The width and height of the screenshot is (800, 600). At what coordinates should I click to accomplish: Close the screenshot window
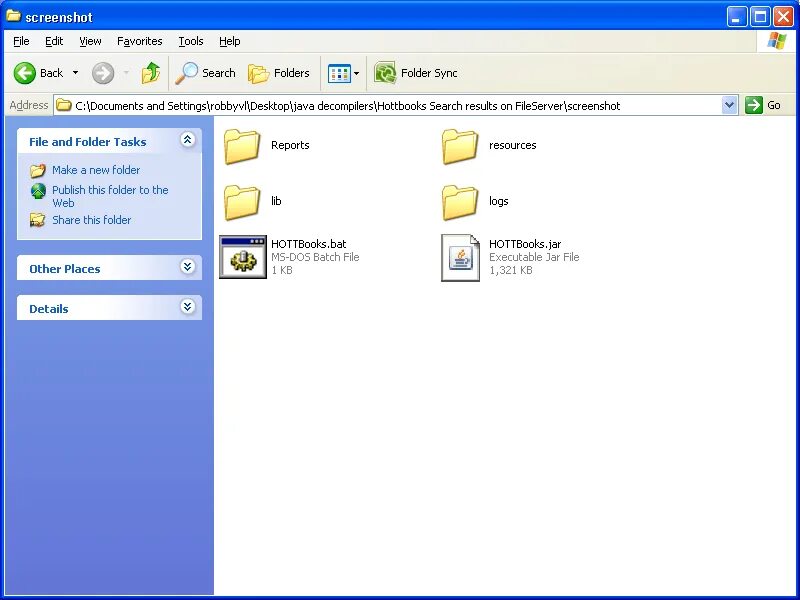pos(783,16)
